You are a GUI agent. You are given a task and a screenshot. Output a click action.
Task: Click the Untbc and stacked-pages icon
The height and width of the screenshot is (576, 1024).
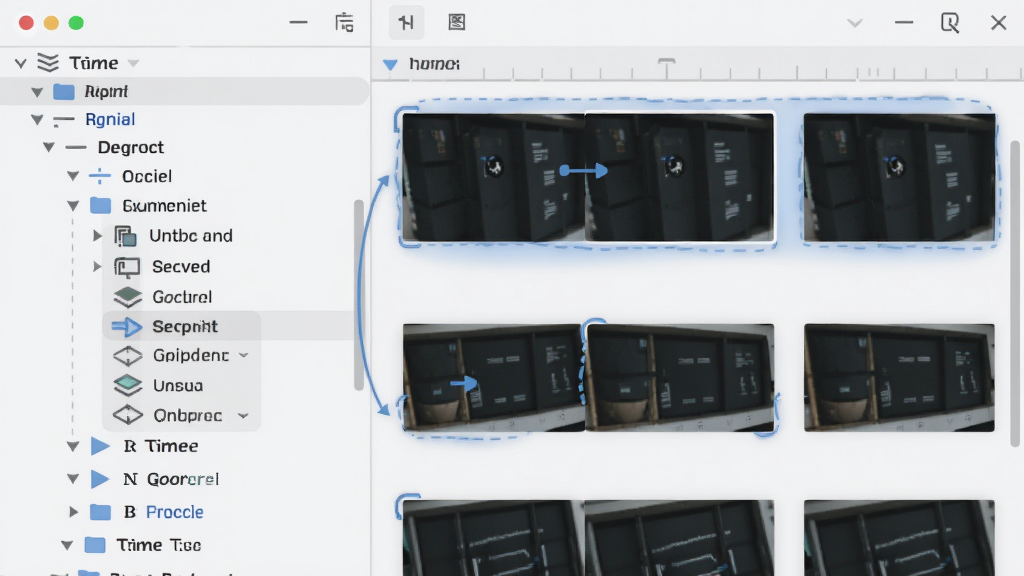[x=125, y=236]
